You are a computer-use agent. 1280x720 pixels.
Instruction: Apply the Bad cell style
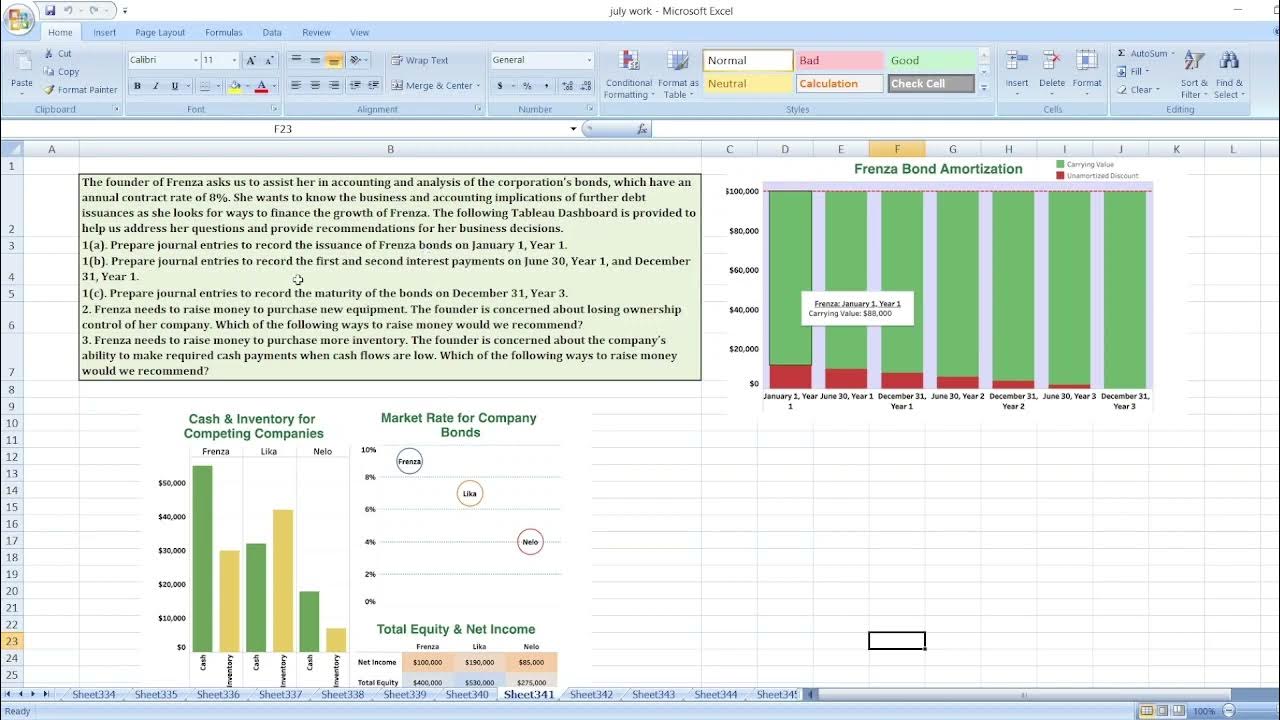tap(840, 60)
